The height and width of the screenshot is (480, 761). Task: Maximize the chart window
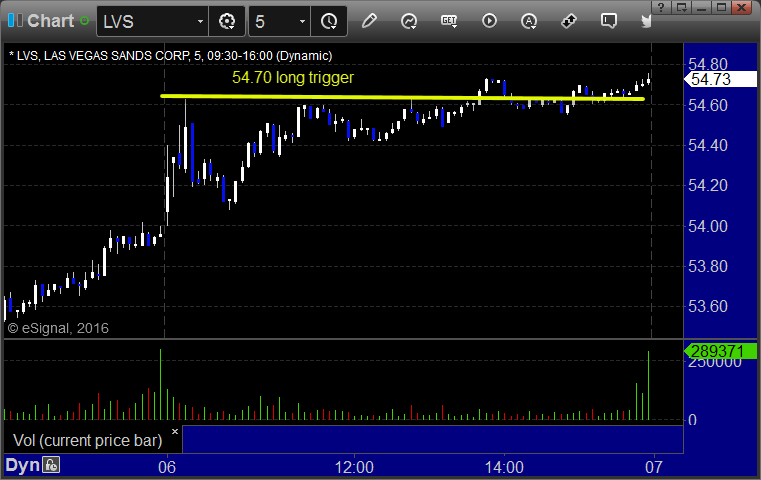722,7
